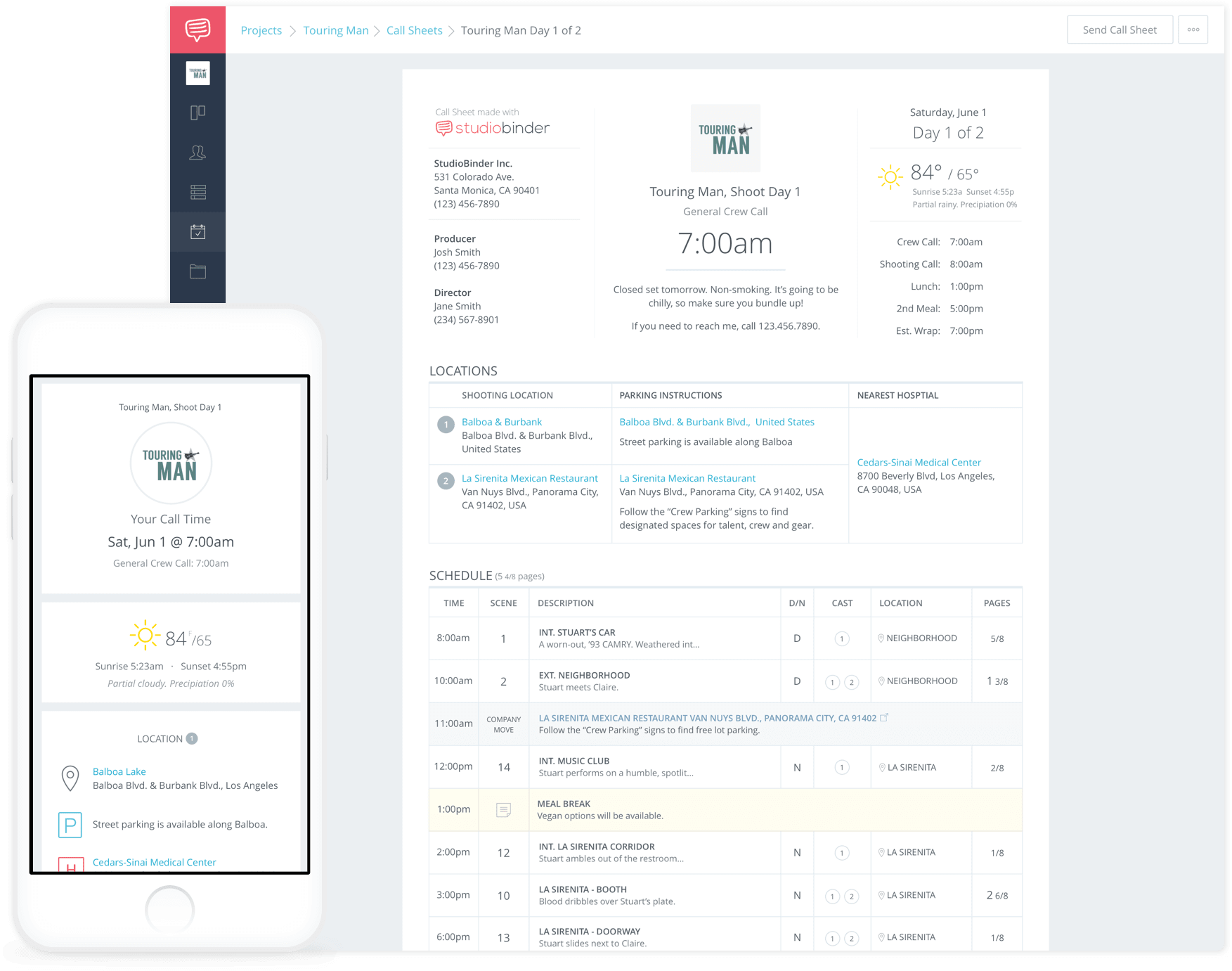
Task: Tap the phone home button
Action: click(x=170, y=910)
